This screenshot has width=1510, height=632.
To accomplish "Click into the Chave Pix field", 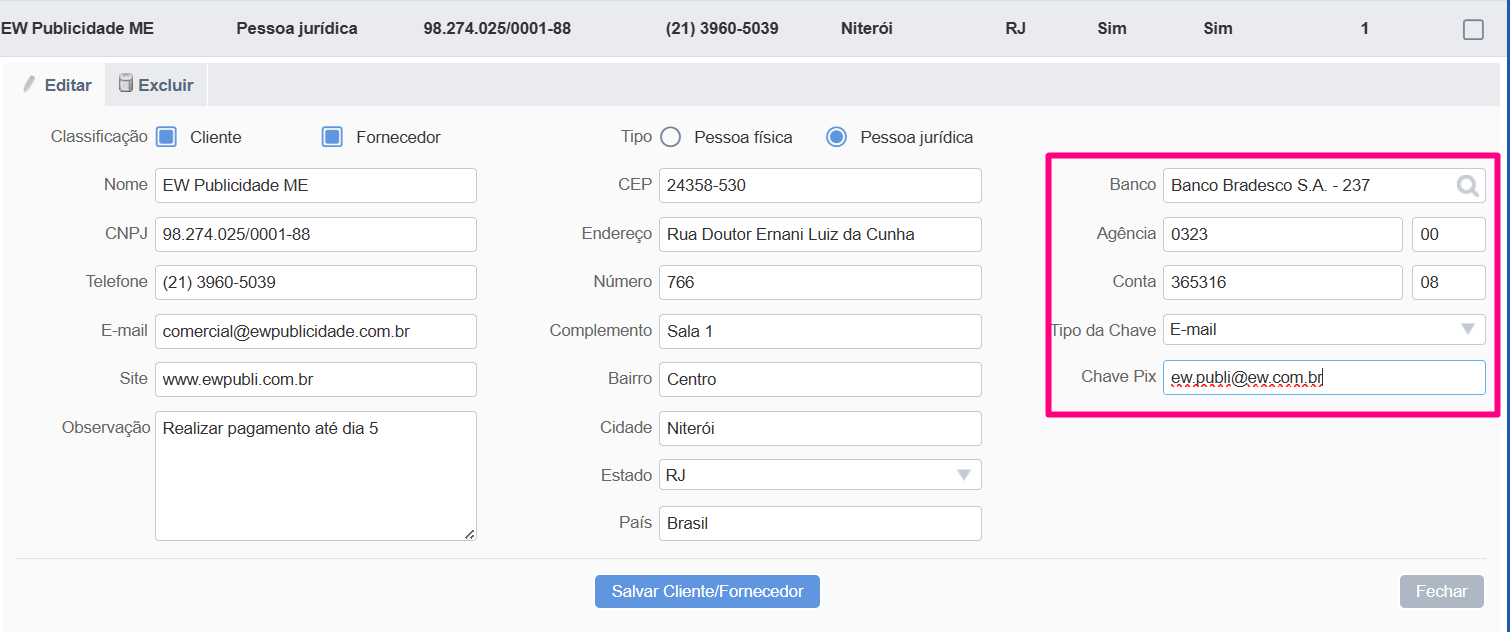I will click(1324, 377).
